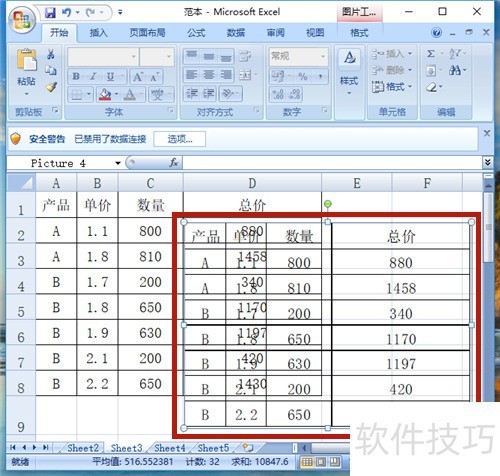Align text to top
The width and height of the screenshot is (500, 476).
[191, 56]
